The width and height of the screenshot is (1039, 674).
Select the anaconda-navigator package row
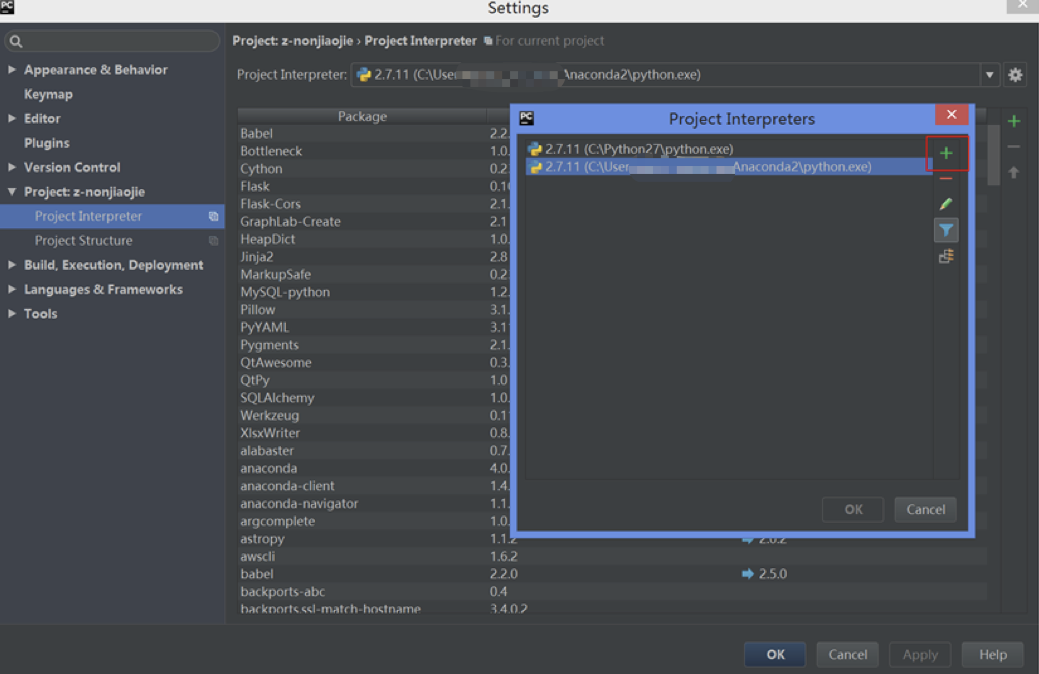click(374, 504)
